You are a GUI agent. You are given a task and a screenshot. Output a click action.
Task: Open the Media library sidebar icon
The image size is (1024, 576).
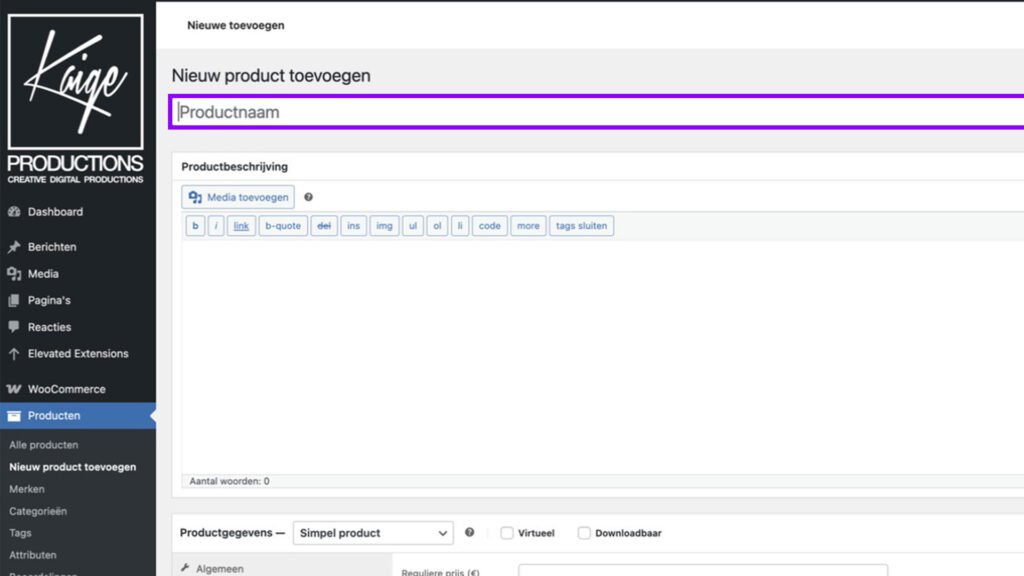coord(15,274)
